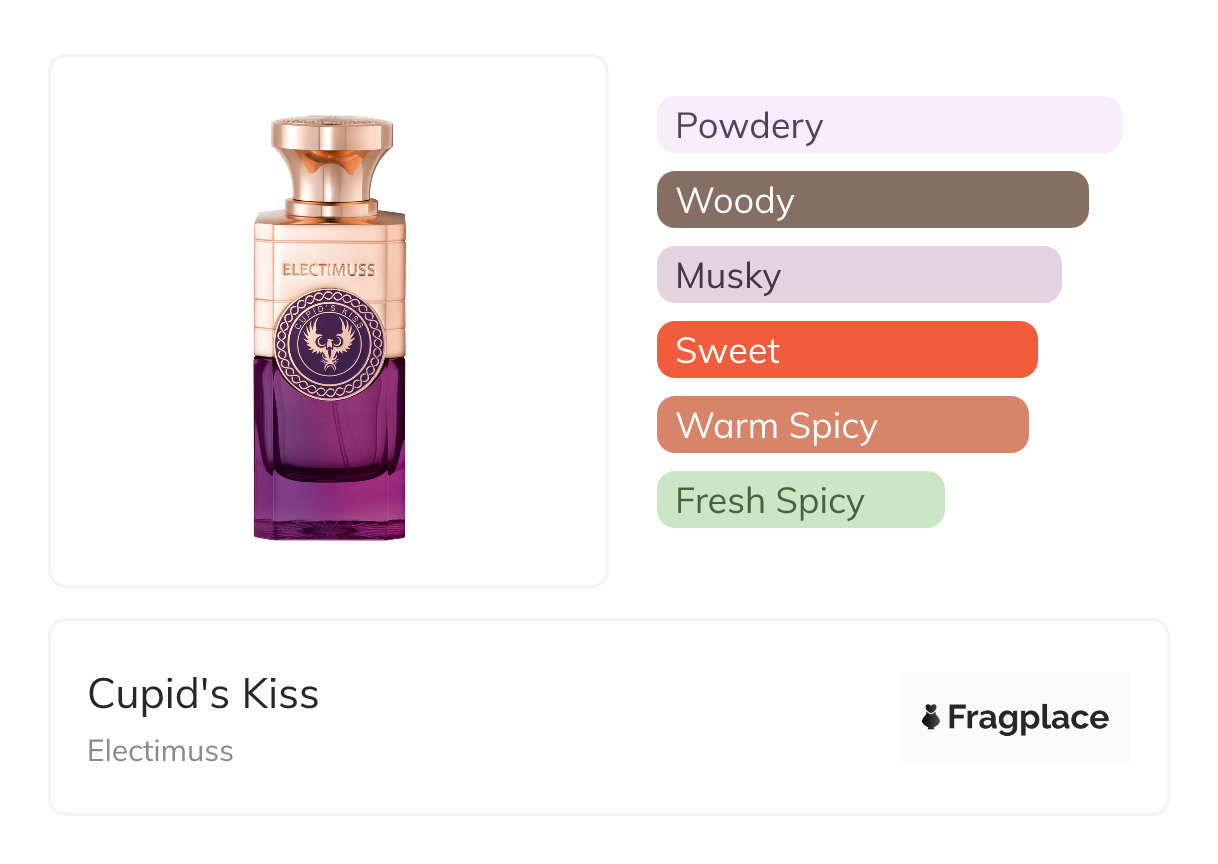Image resolution: width=1218 pixels, height=864 pixels.
Task: Click the engraved ELECTIMUSS text on the bottle
Action: tap(329, 269)
